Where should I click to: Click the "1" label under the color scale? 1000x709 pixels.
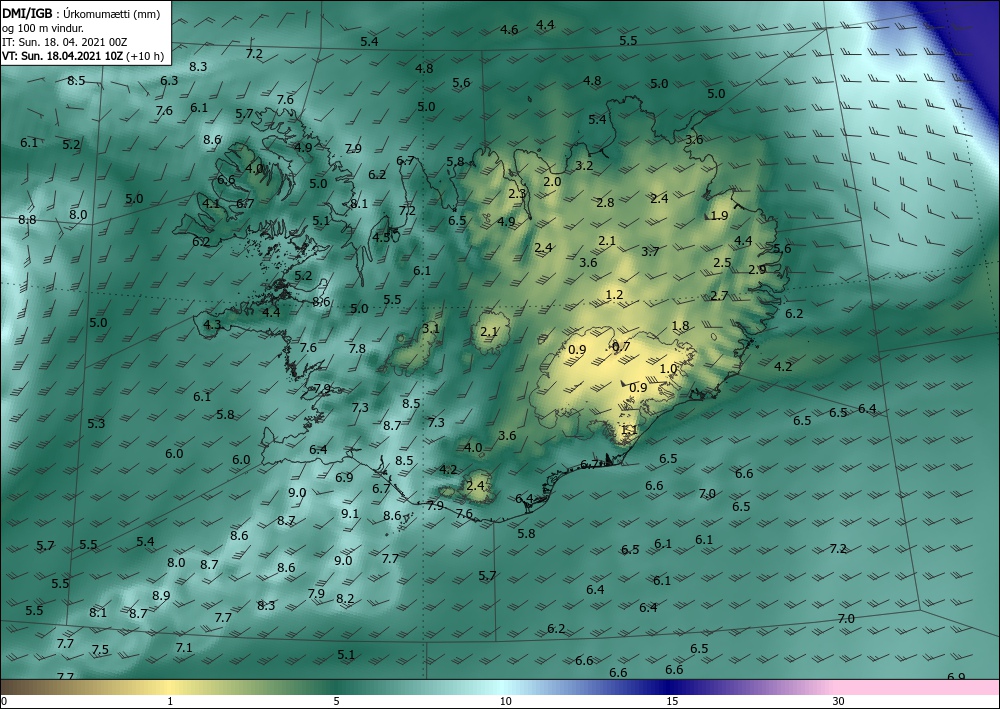click(x=170, y=701)
